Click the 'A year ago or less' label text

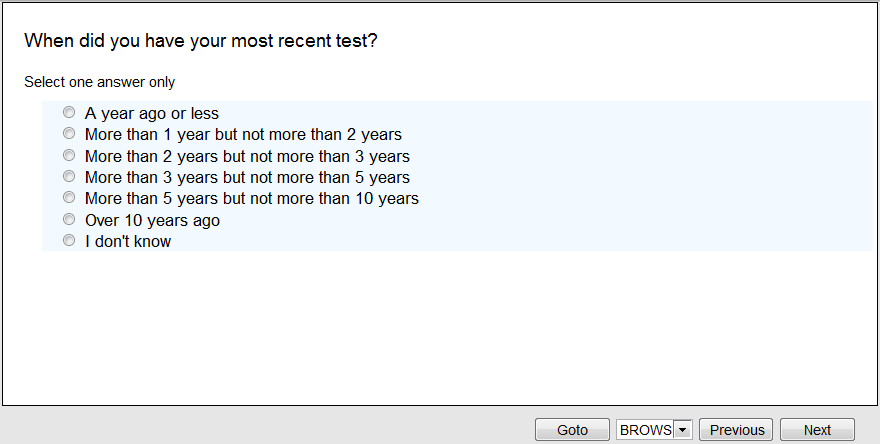pos(152,113)
